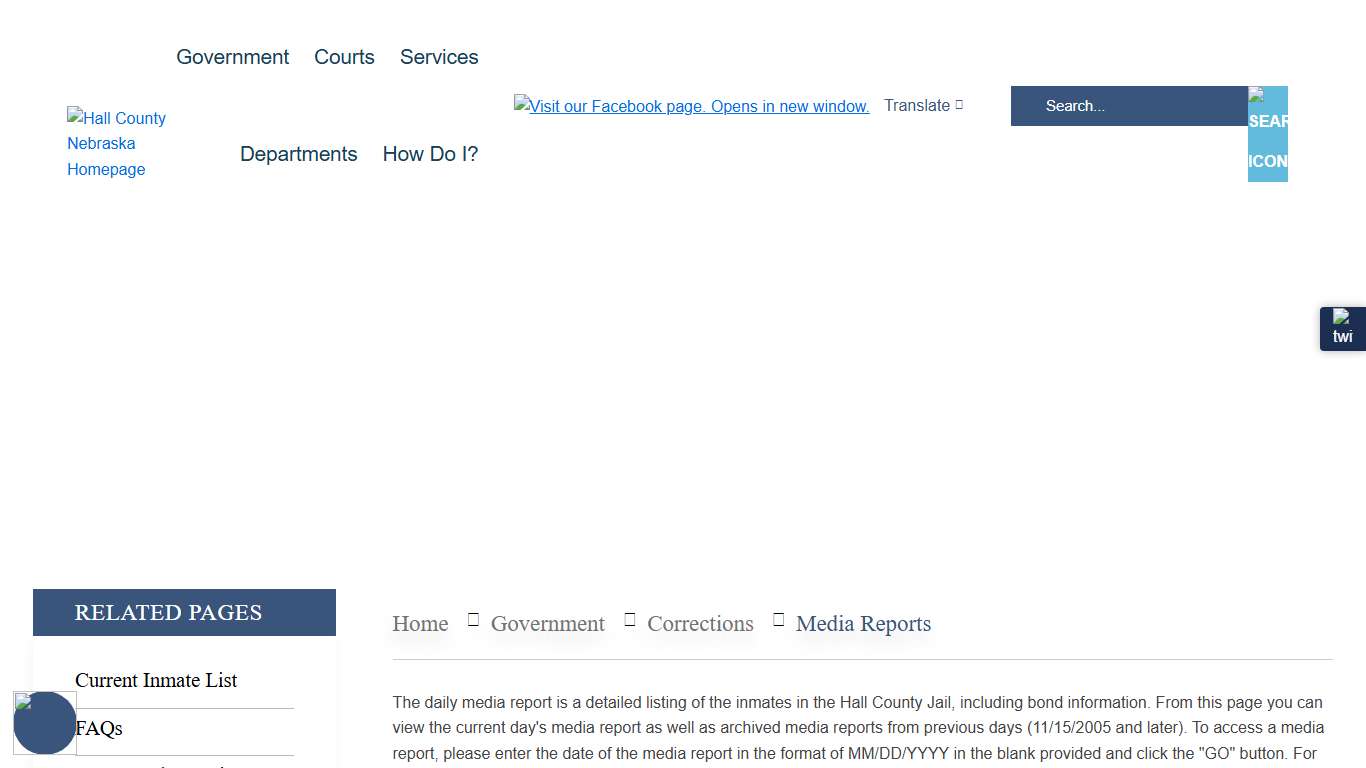Click the How Do I? navigation item
This screenshot has height=768, width=1366.
tap(430, 154)
